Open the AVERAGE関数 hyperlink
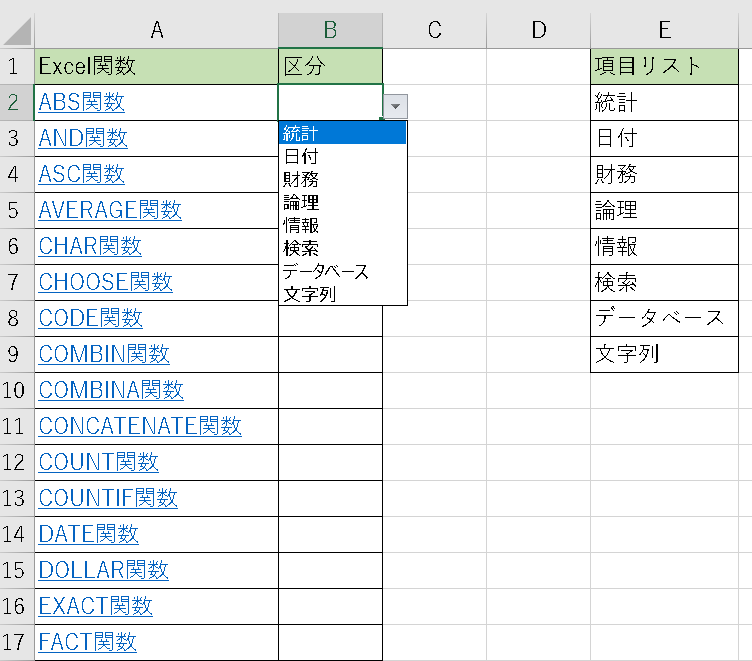 110,210
